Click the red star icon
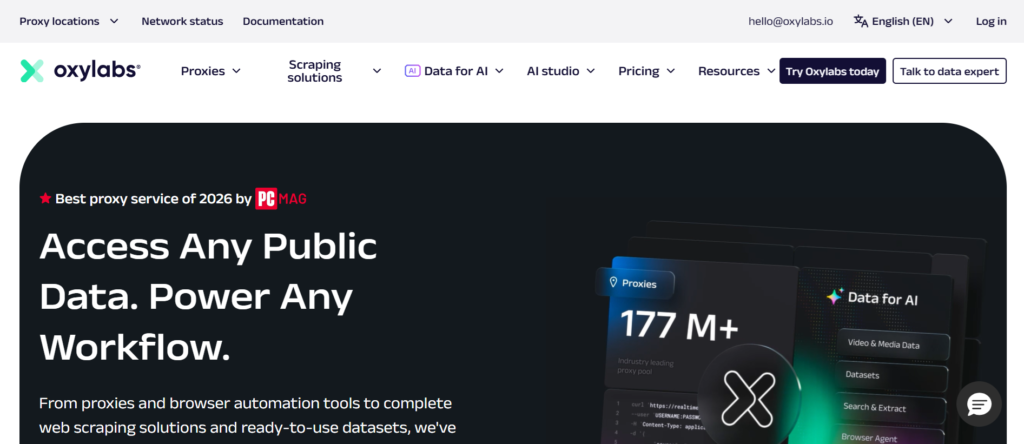The width and height of the screenshot is (1024, 444). tap(45, 198)
